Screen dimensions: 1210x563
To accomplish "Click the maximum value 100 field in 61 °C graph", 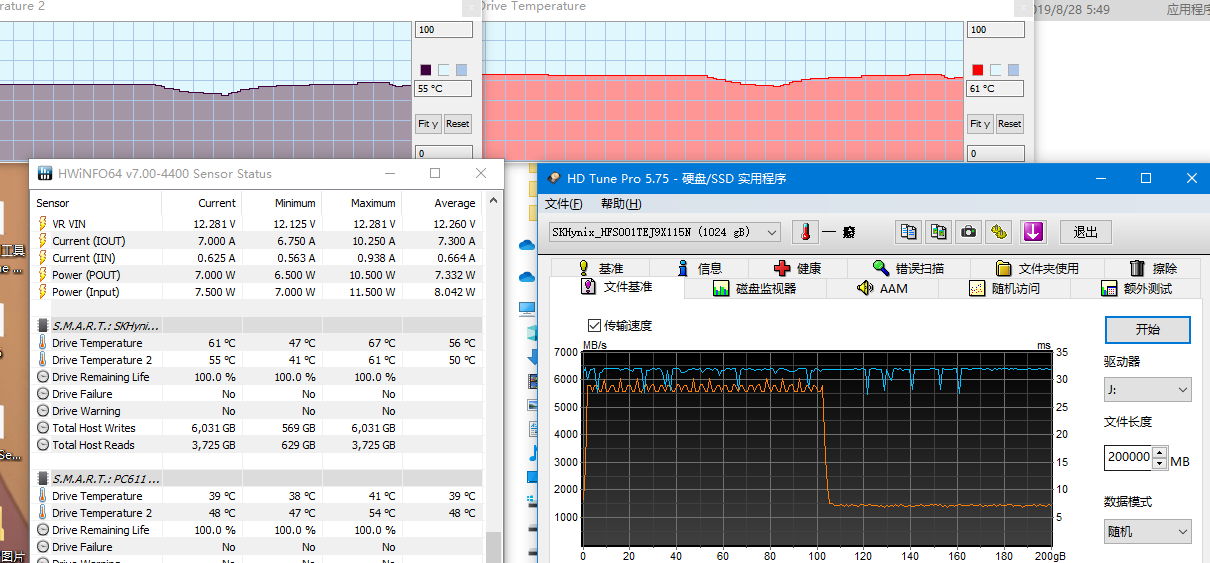I will tap(995, 30).
